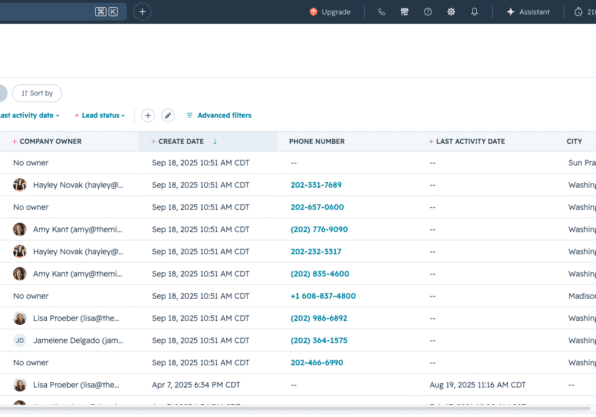
Task: Toggle the Create Date sort arrow
Action: (x=215, y=141)
